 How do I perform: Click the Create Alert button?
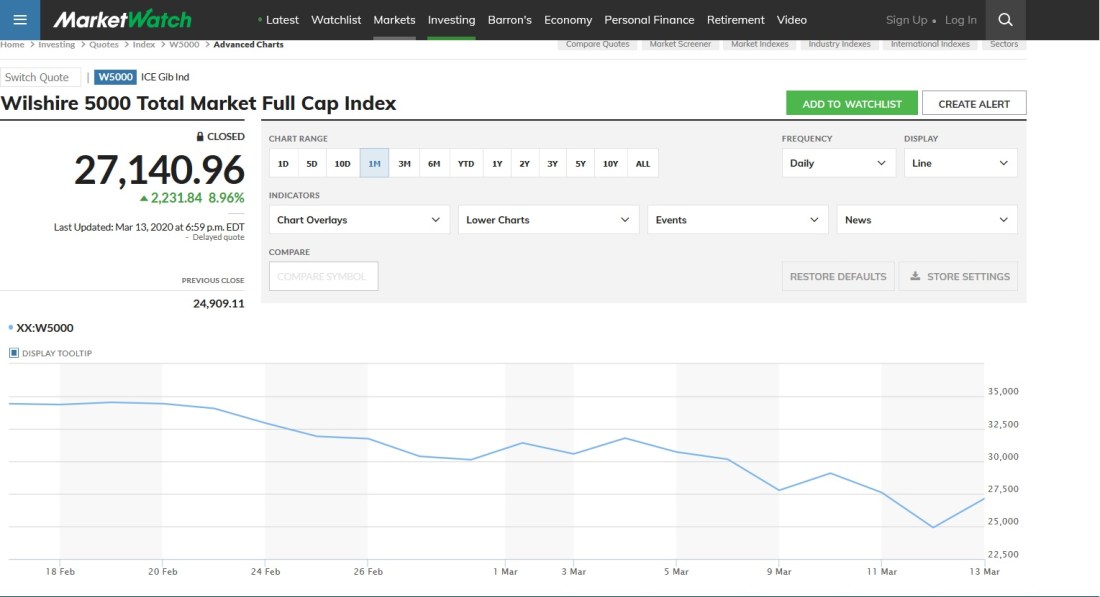pyautogui.click(x=974, y=104)
